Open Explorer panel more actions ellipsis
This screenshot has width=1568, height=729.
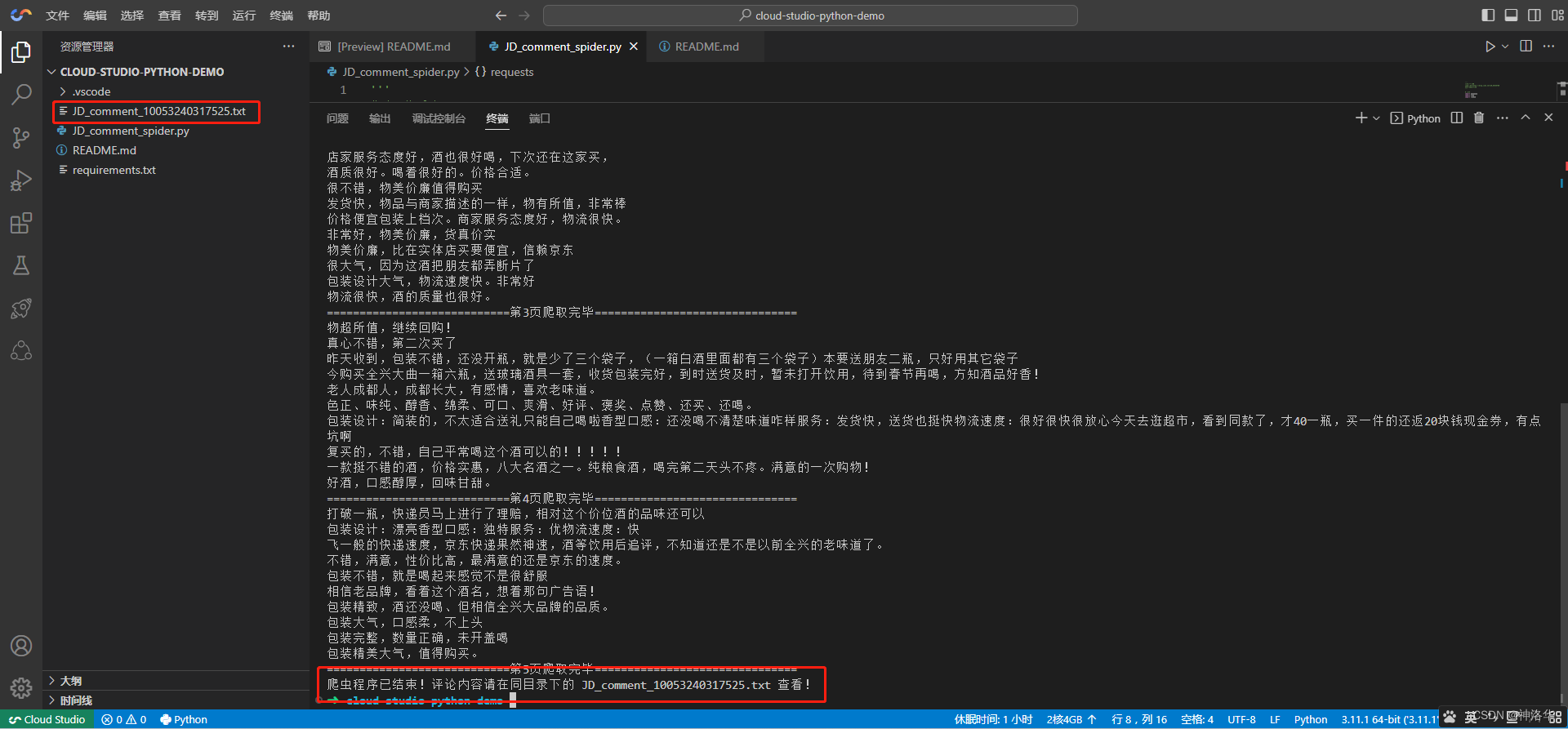click(288, 47)
